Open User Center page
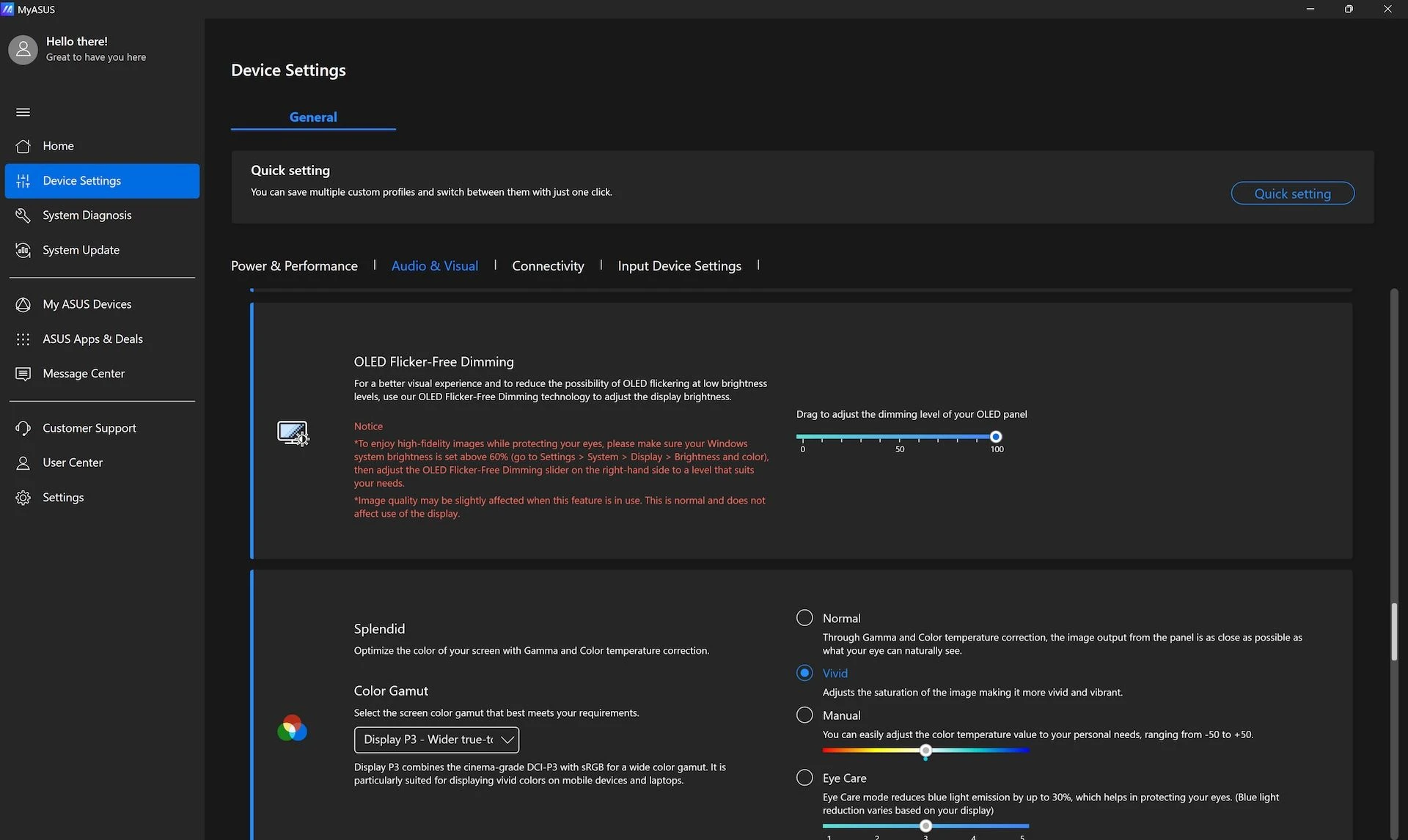1408x840 pixels. pos(102,463)
